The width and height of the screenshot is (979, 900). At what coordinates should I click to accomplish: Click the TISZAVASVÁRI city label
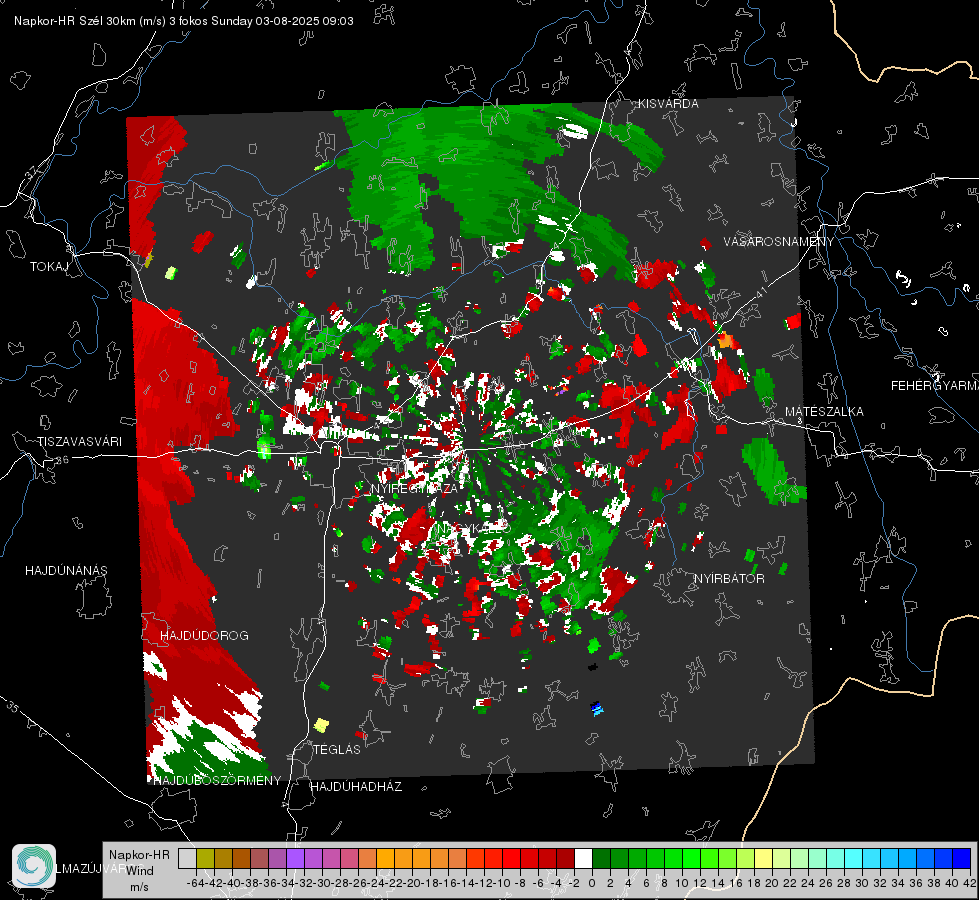[79, 442]
